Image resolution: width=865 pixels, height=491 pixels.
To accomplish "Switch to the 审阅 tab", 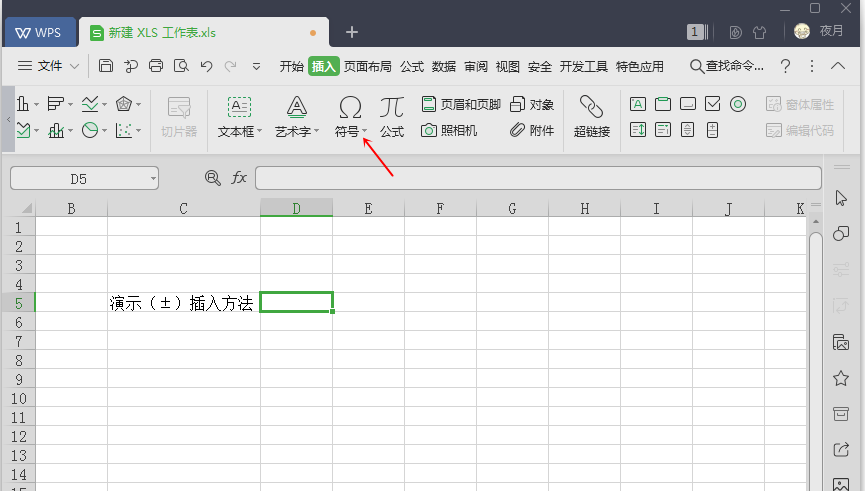I will coord(476,67).
